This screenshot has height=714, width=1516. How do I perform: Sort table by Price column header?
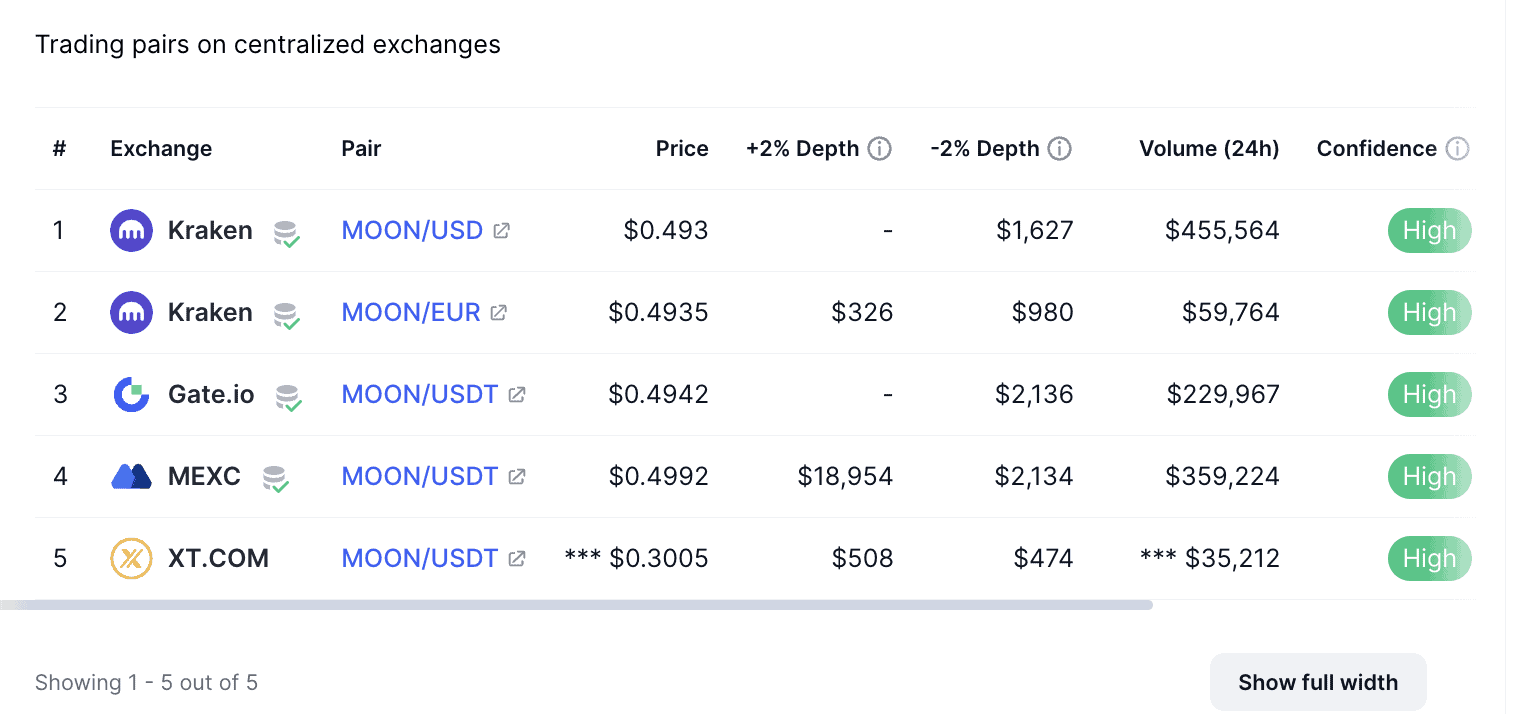click(682, 149)
